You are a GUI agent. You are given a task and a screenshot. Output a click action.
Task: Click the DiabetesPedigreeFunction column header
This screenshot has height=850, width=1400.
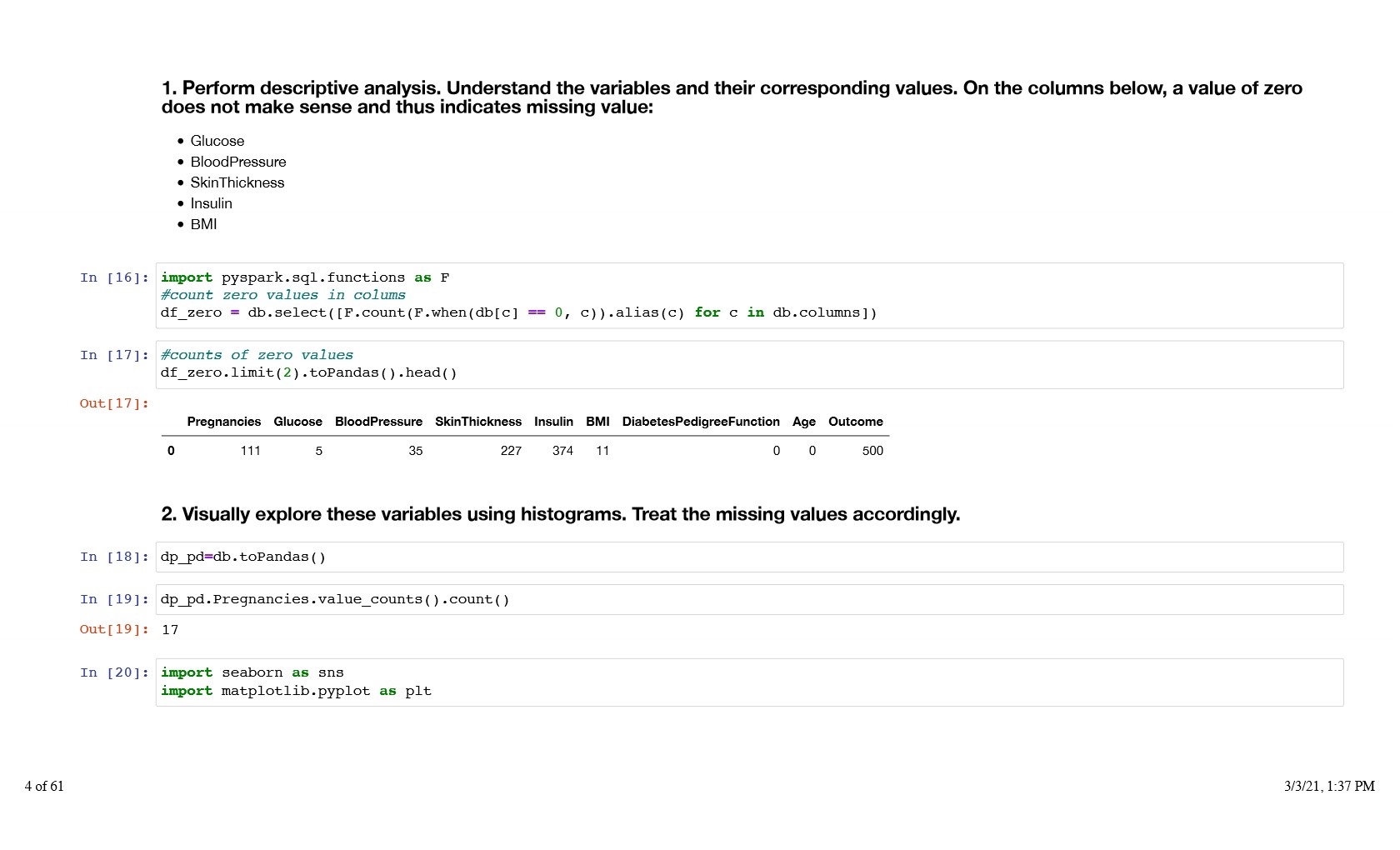tap(700, 422)
